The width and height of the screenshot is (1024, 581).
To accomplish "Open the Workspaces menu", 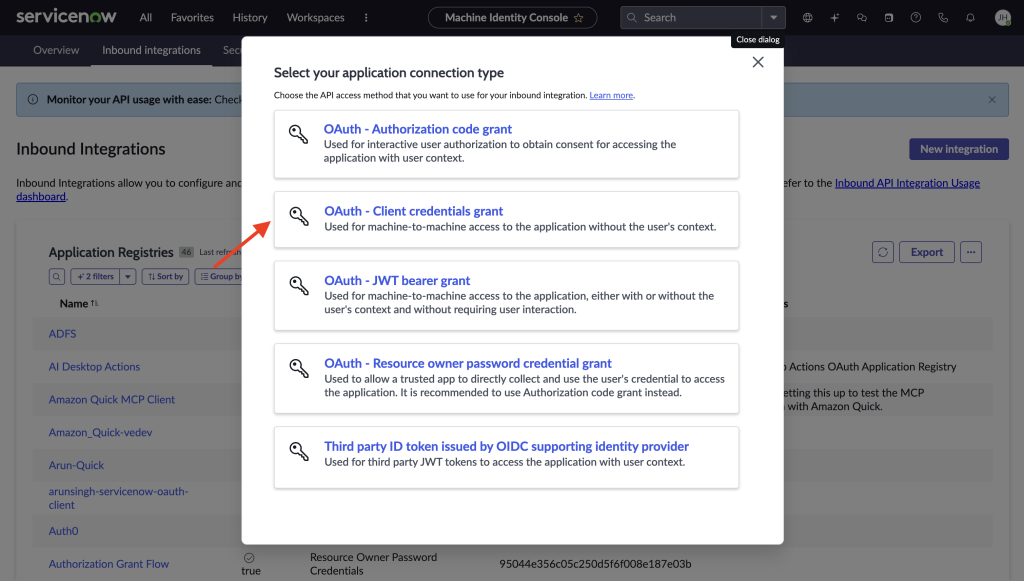I will point(315,18).
